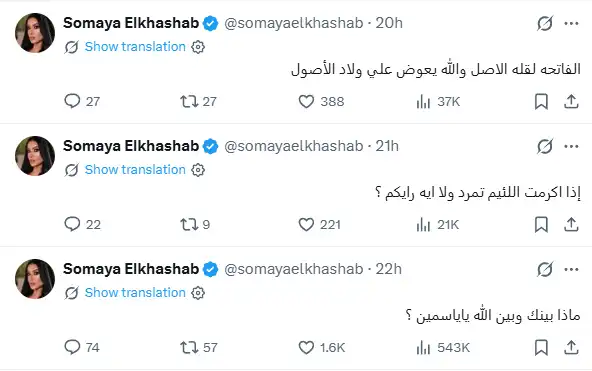Open Somaya Elkhashab profile from 20h tweet name
The image size is (592, 371).
click(131, 23)
